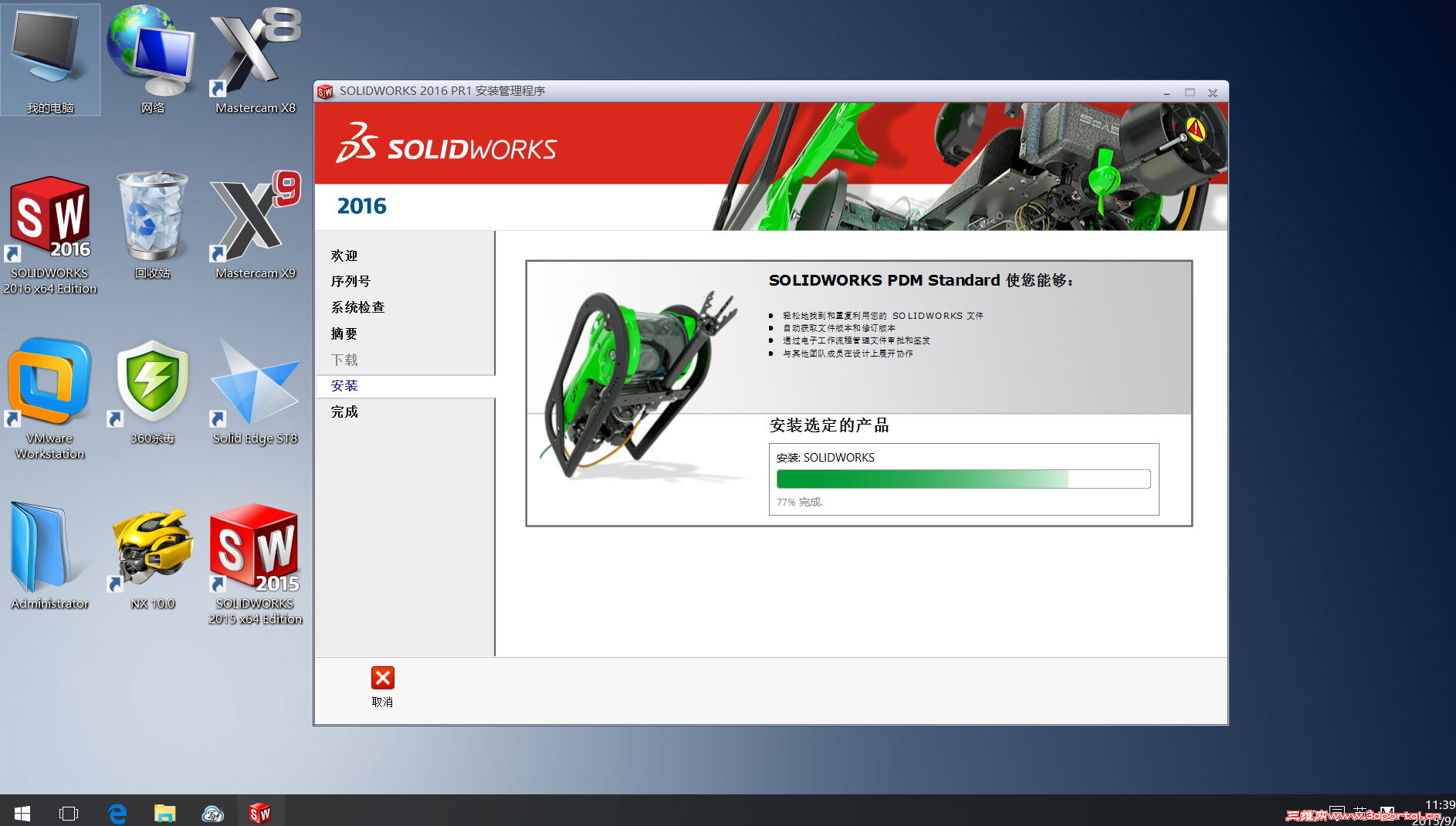This screenshot has width=1456, height=826.
Task: Click the installer title bar text
Action: point(442,91)
